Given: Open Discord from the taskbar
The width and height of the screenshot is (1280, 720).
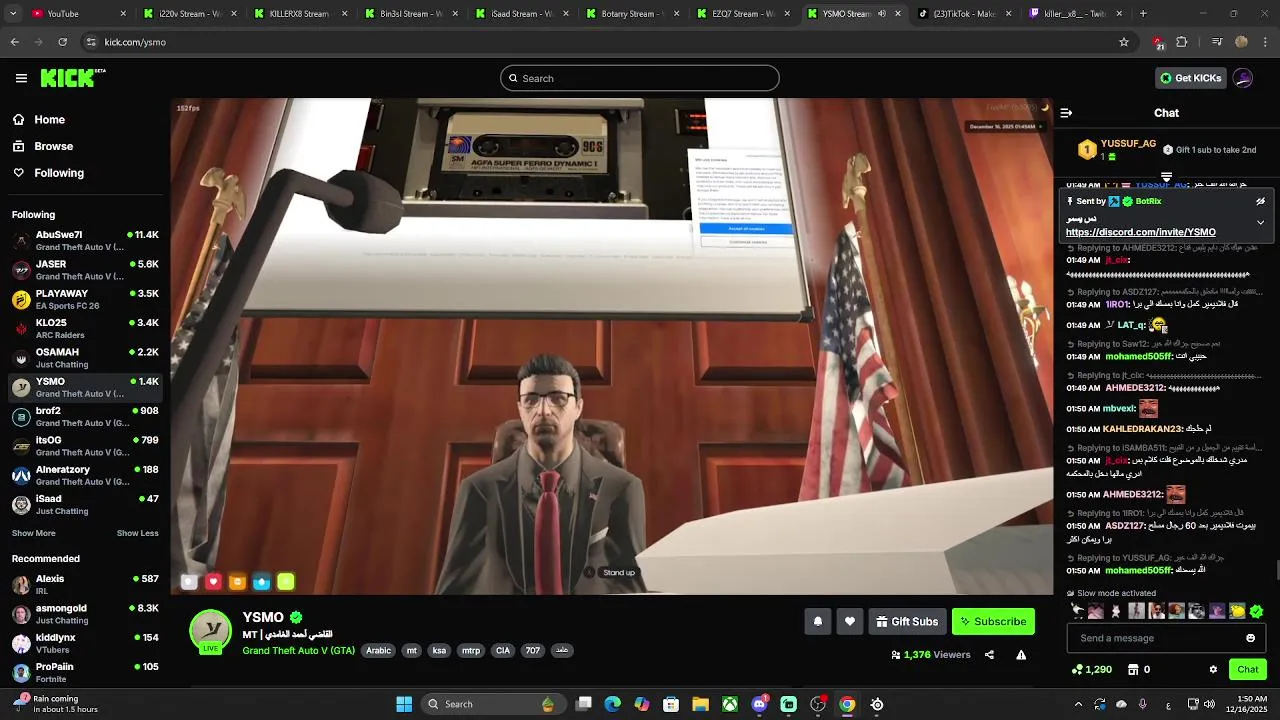Looking at the screenshot, I should [x=759, y=704].
